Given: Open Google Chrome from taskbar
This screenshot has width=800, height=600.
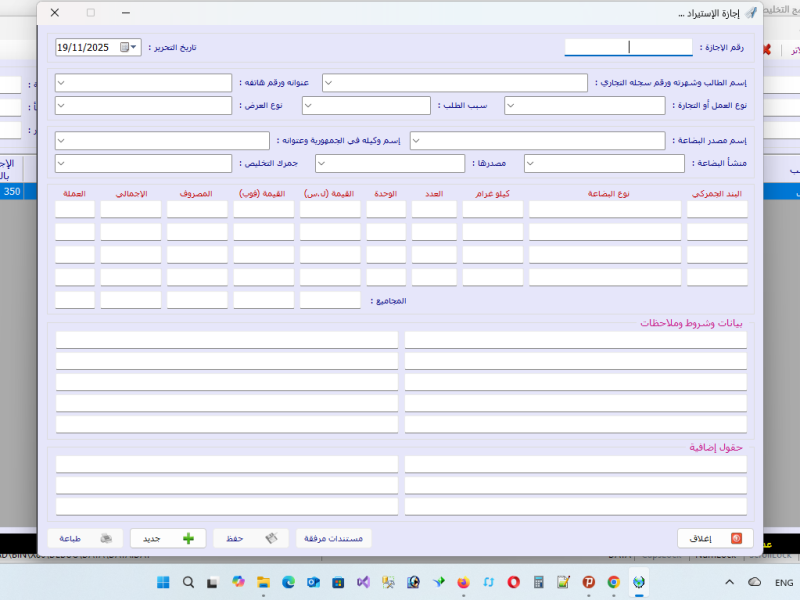Looking at the screenshot, I should point(613,582).
